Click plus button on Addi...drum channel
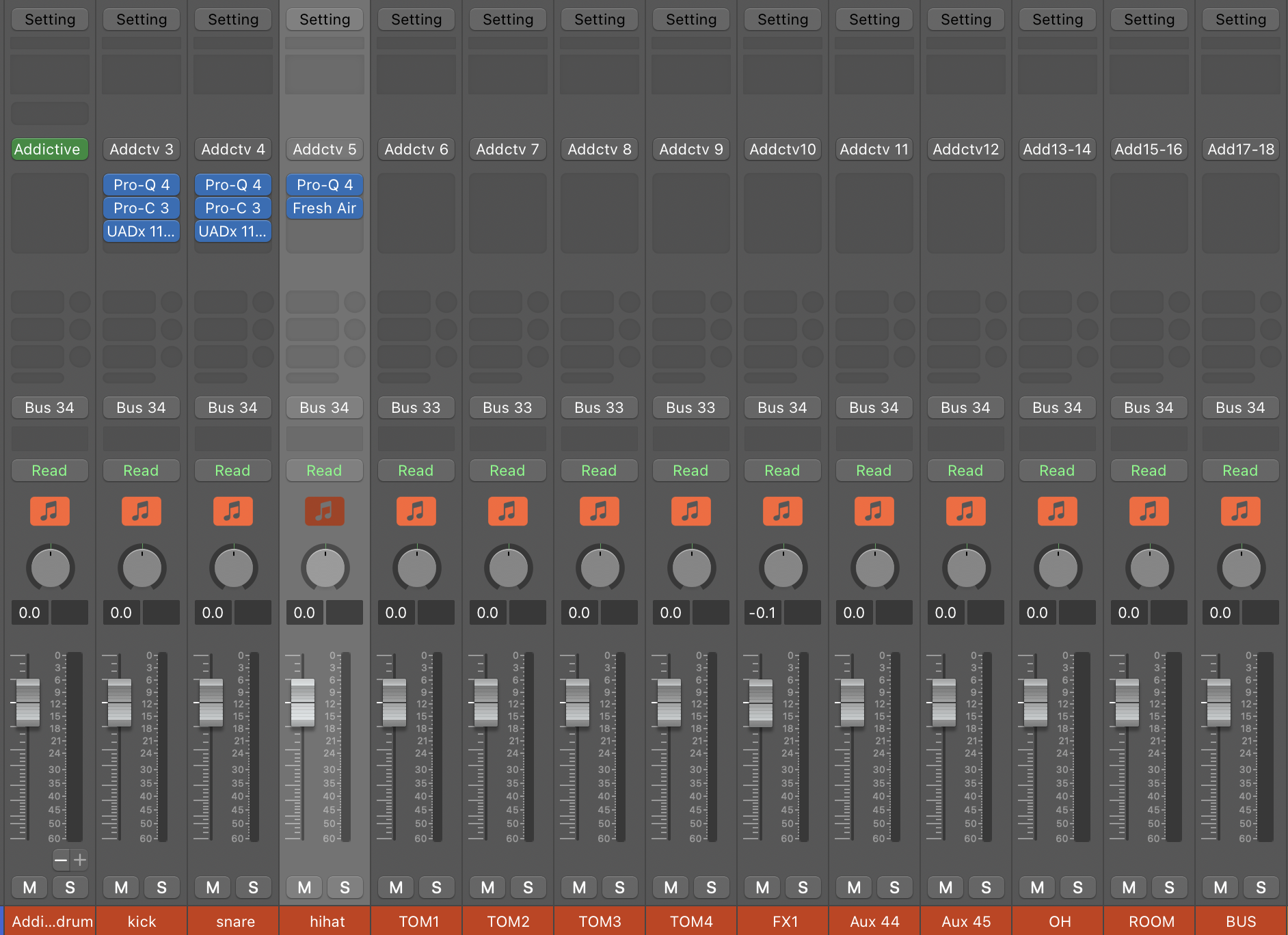 [80, 860]
